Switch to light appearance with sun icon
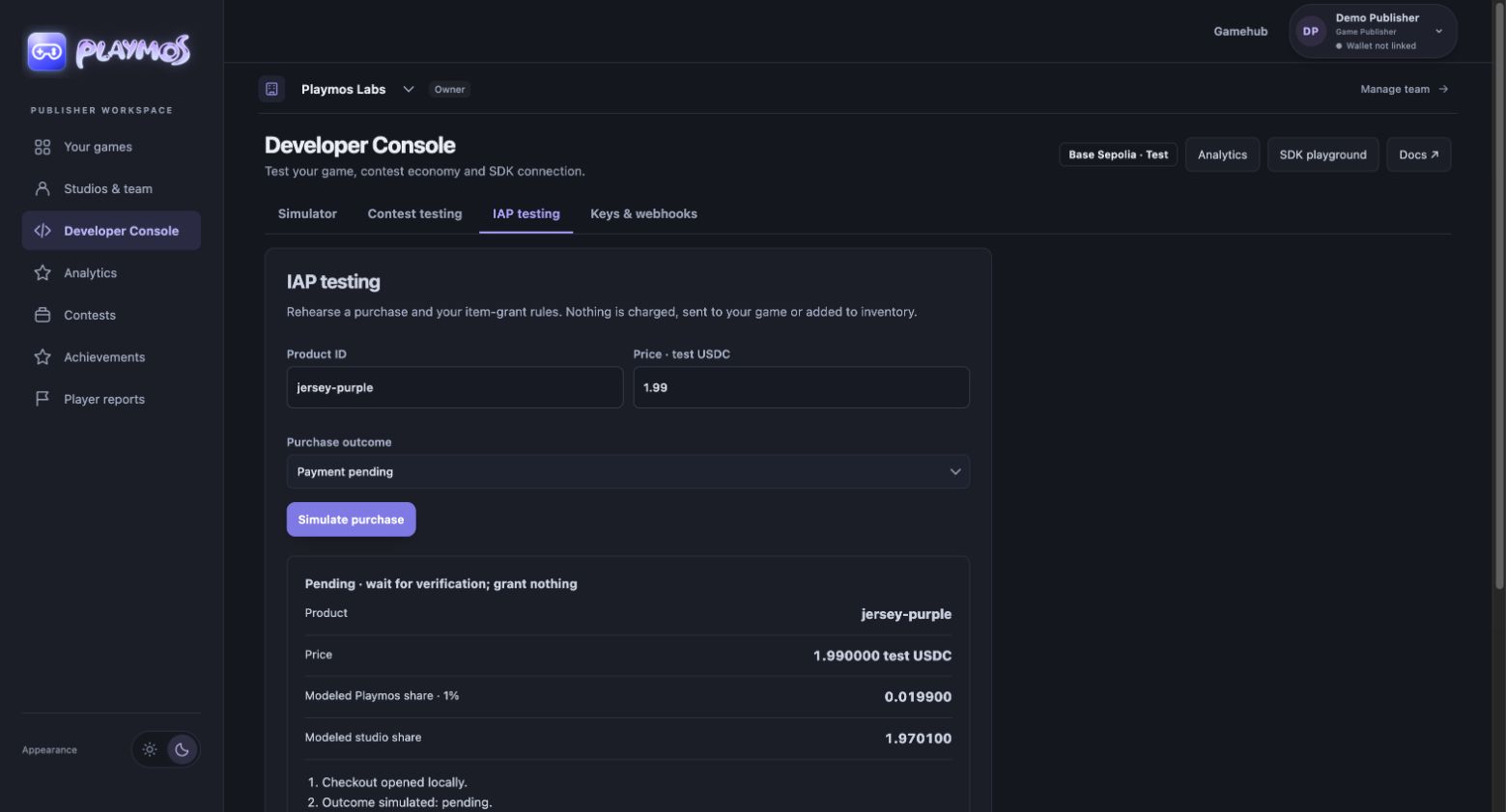The image size is (1506, 812). 150,749
